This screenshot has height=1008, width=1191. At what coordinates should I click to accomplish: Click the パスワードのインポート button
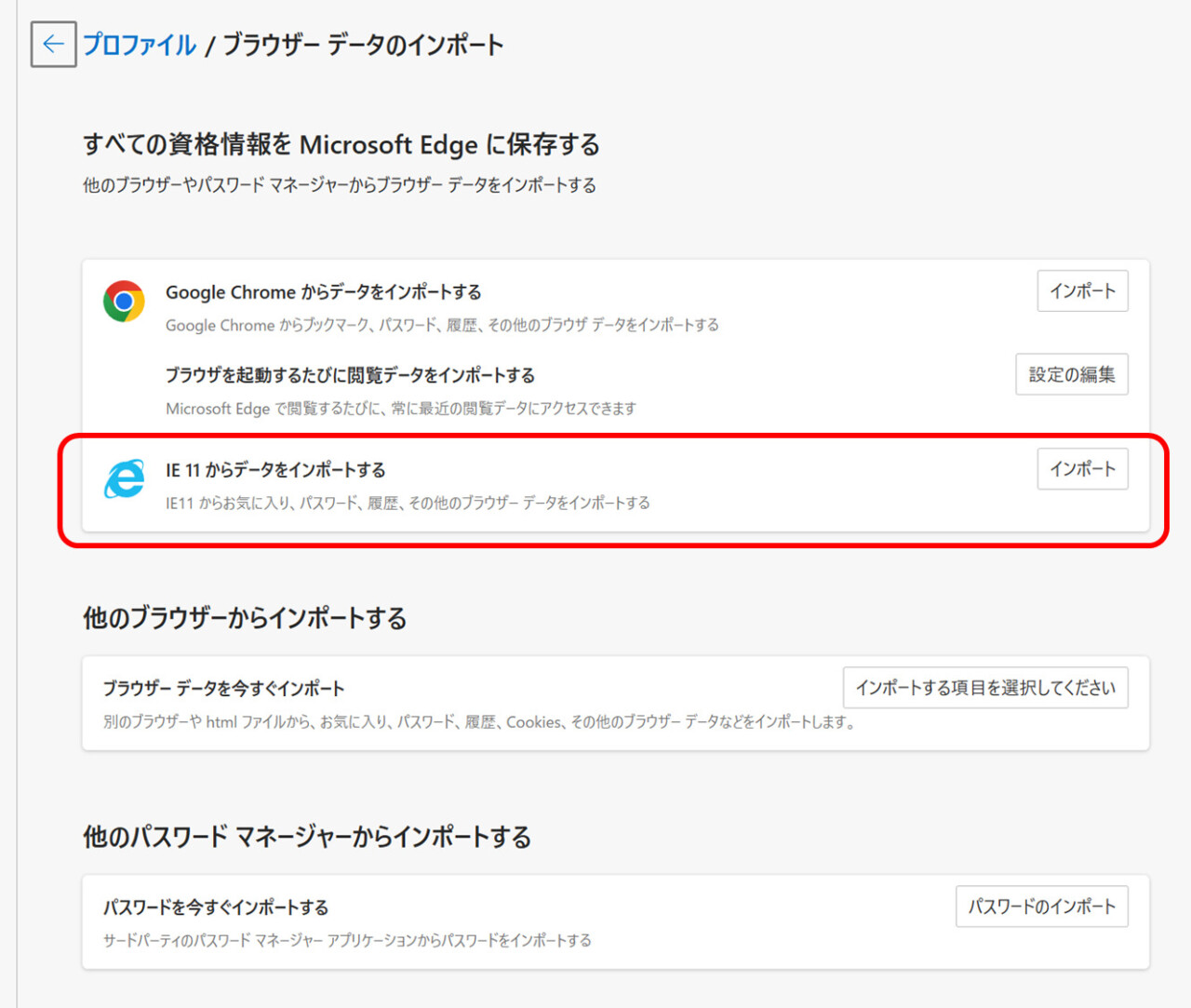(x=1041, y=907)
